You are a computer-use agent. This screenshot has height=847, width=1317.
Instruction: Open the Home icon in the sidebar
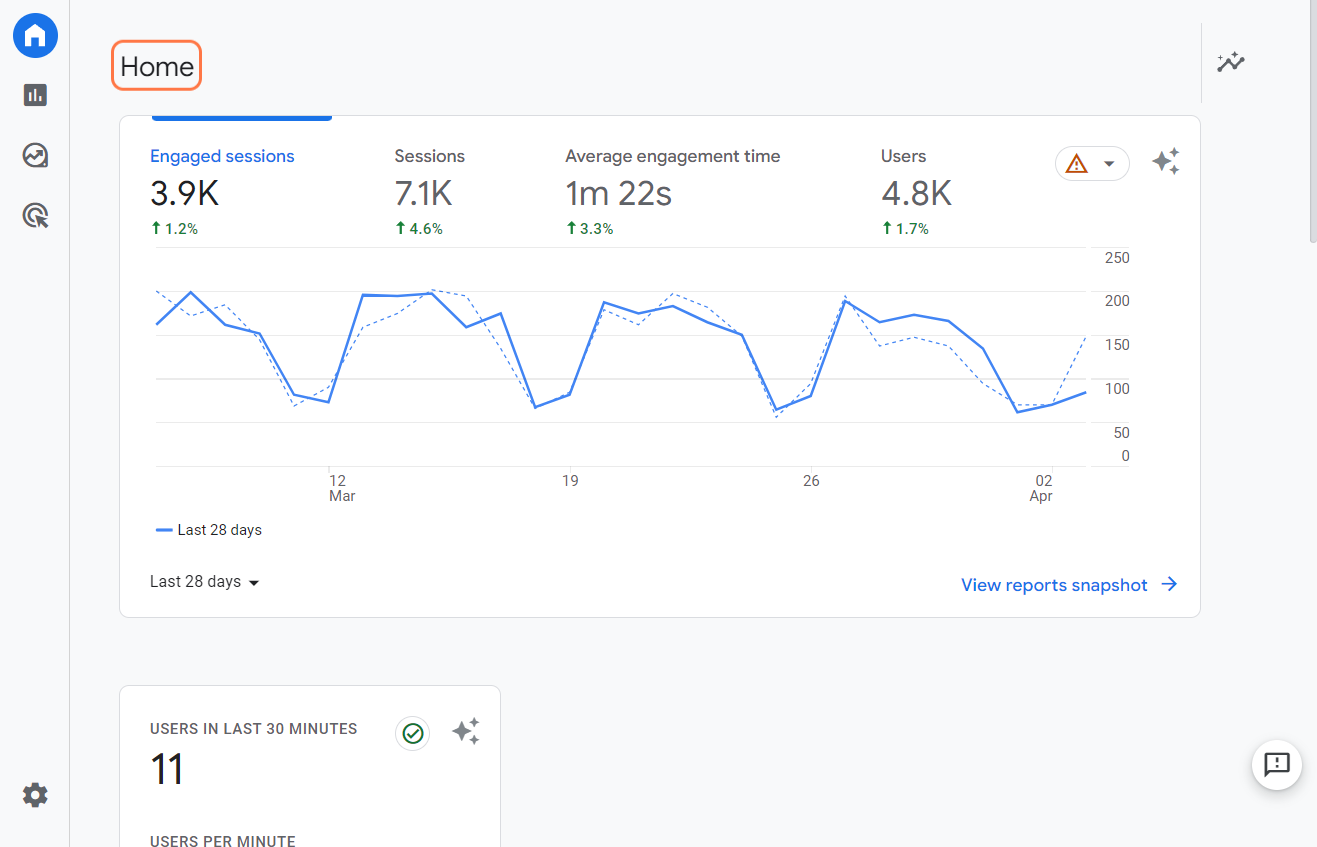pyautogui.click(x=35, y=36)
